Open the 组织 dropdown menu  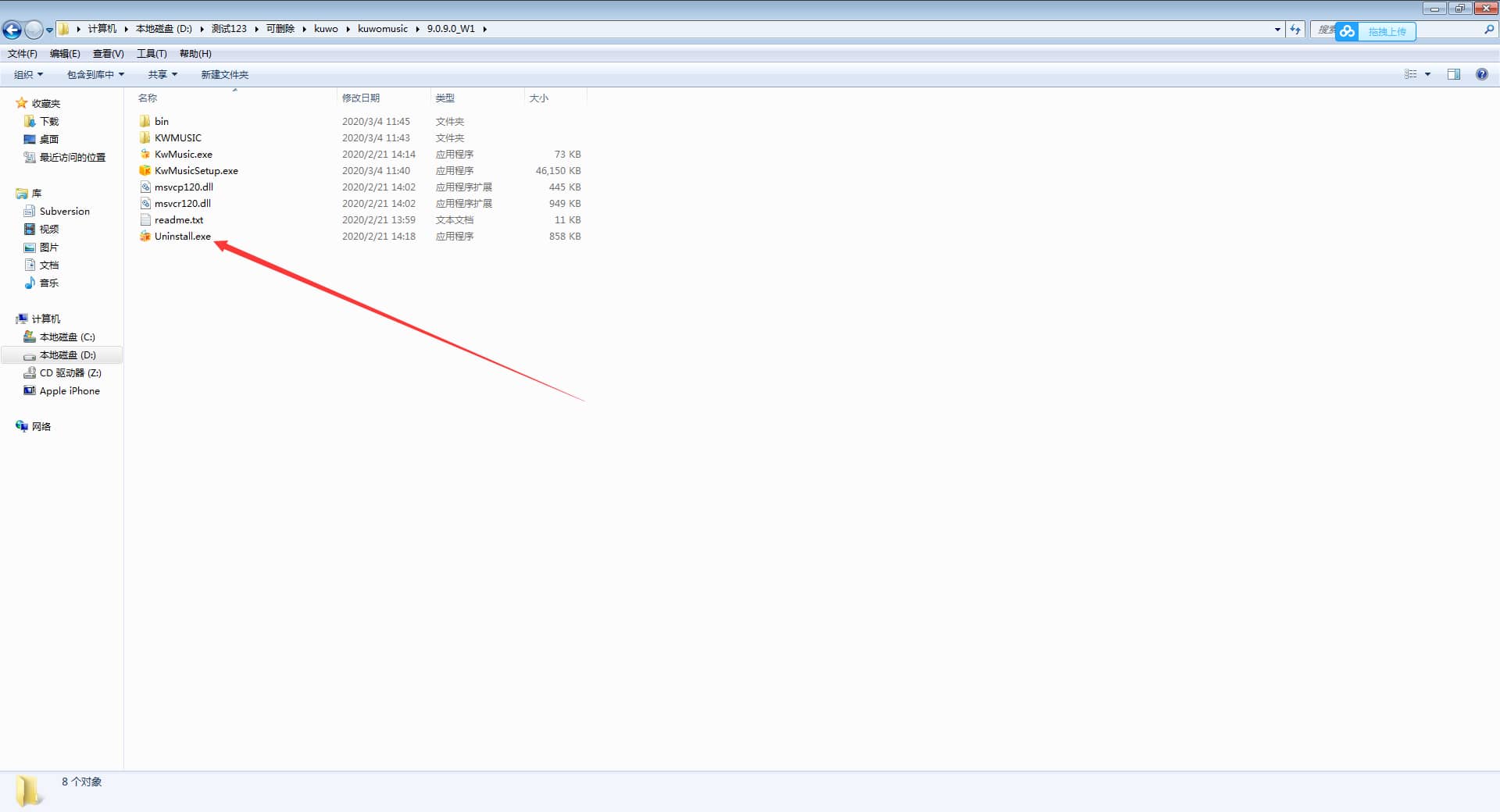(28, 75)
